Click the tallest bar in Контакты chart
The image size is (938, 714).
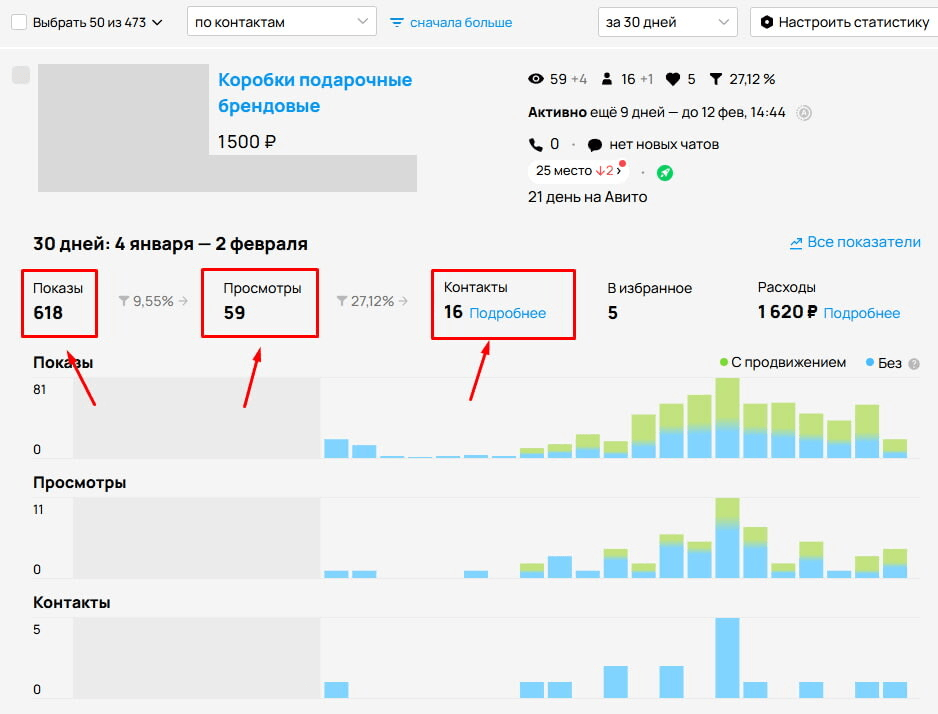[727, 658]
